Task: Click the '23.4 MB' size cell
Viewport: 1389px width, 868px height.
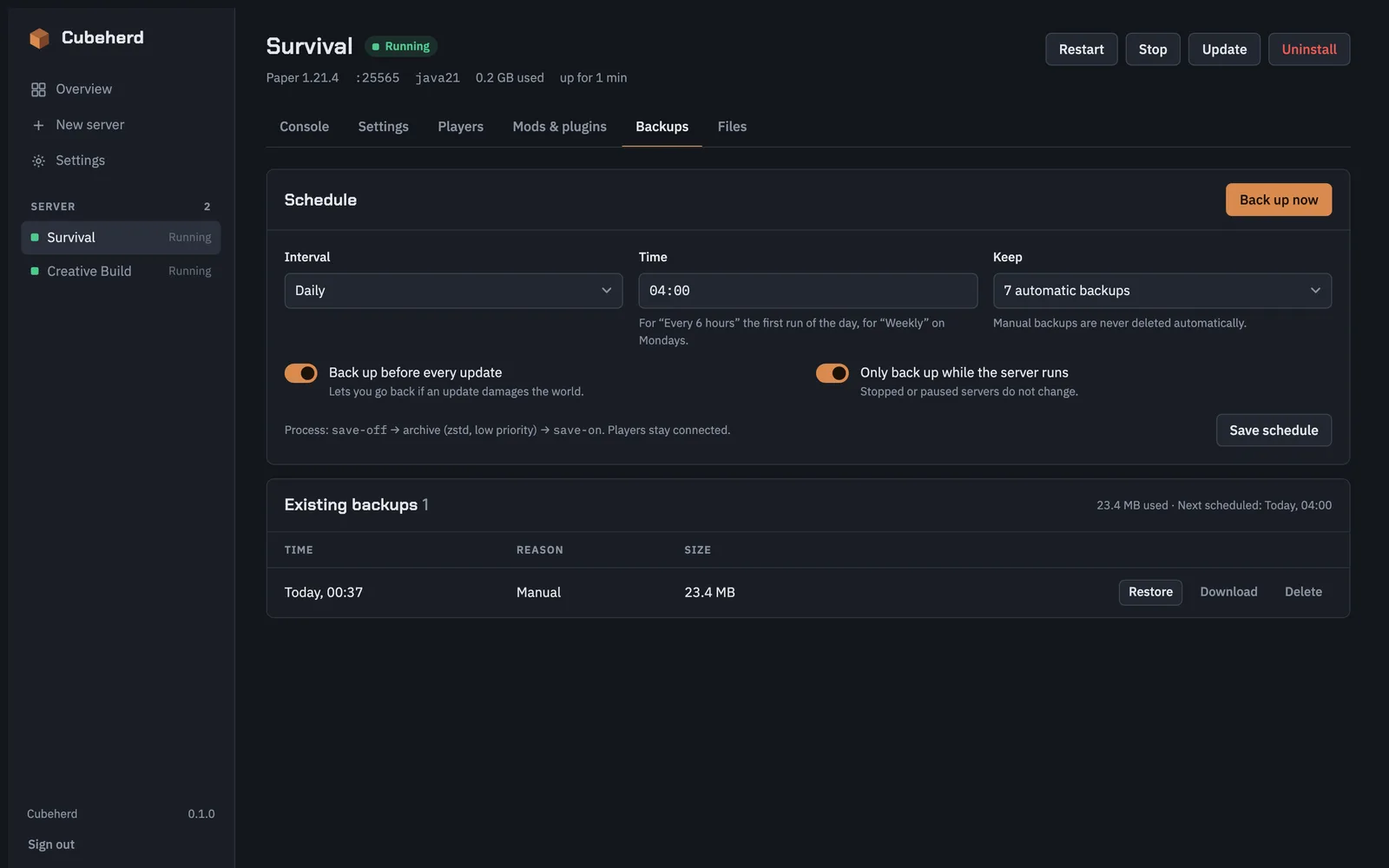Action: coord(709,593)
